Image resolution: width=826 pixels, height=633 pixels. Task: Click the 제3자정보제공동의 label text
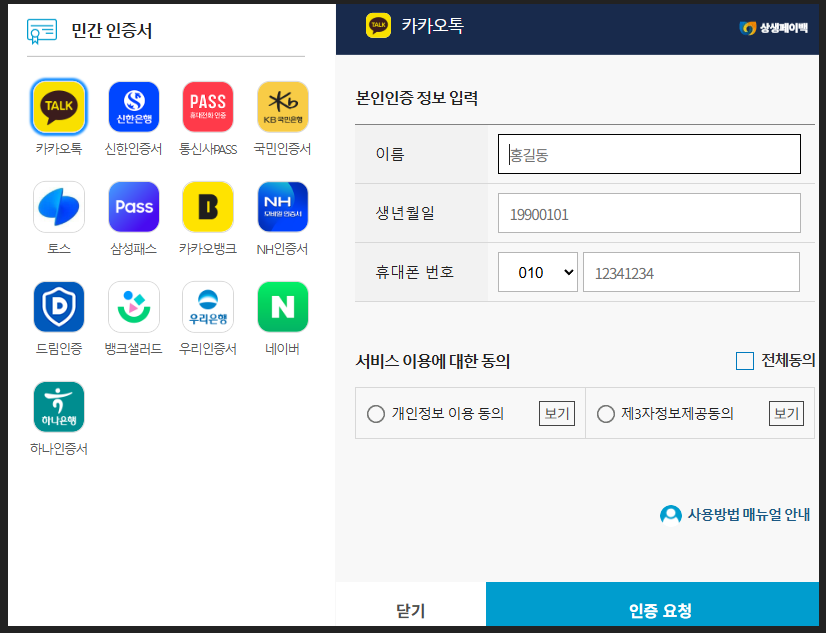(677, 413)
